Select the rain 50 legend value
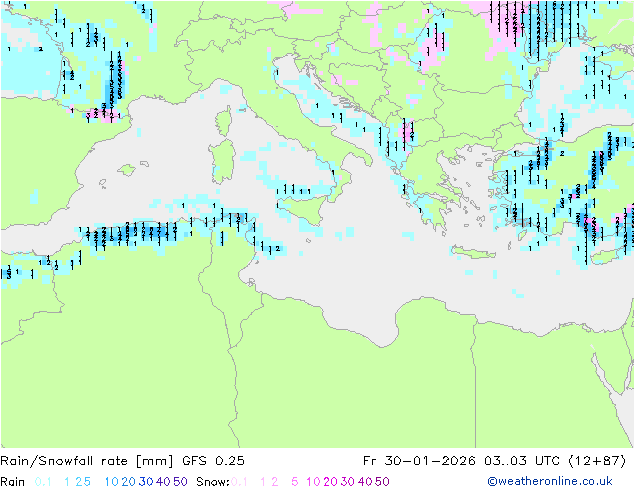This screenshot has width=634, height=490. pyautogui.click(x=180, y=482)
